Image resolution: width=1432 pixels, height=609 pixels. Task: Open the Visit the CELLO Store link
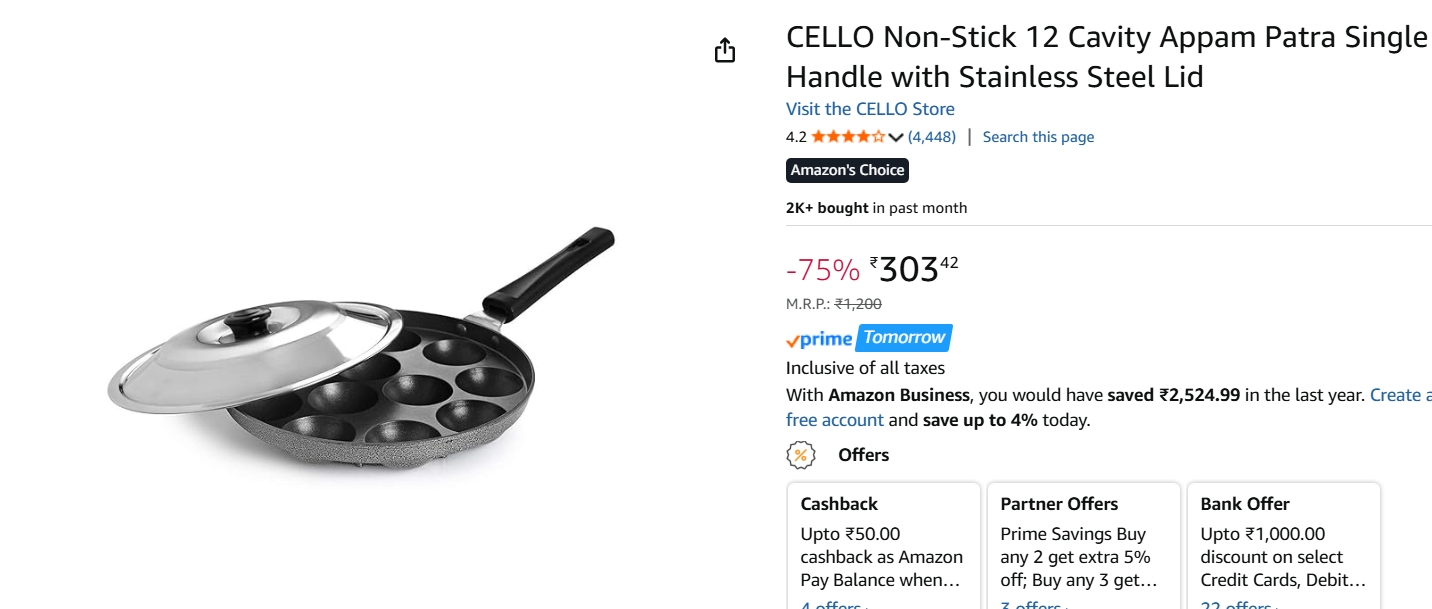(869, 108)
